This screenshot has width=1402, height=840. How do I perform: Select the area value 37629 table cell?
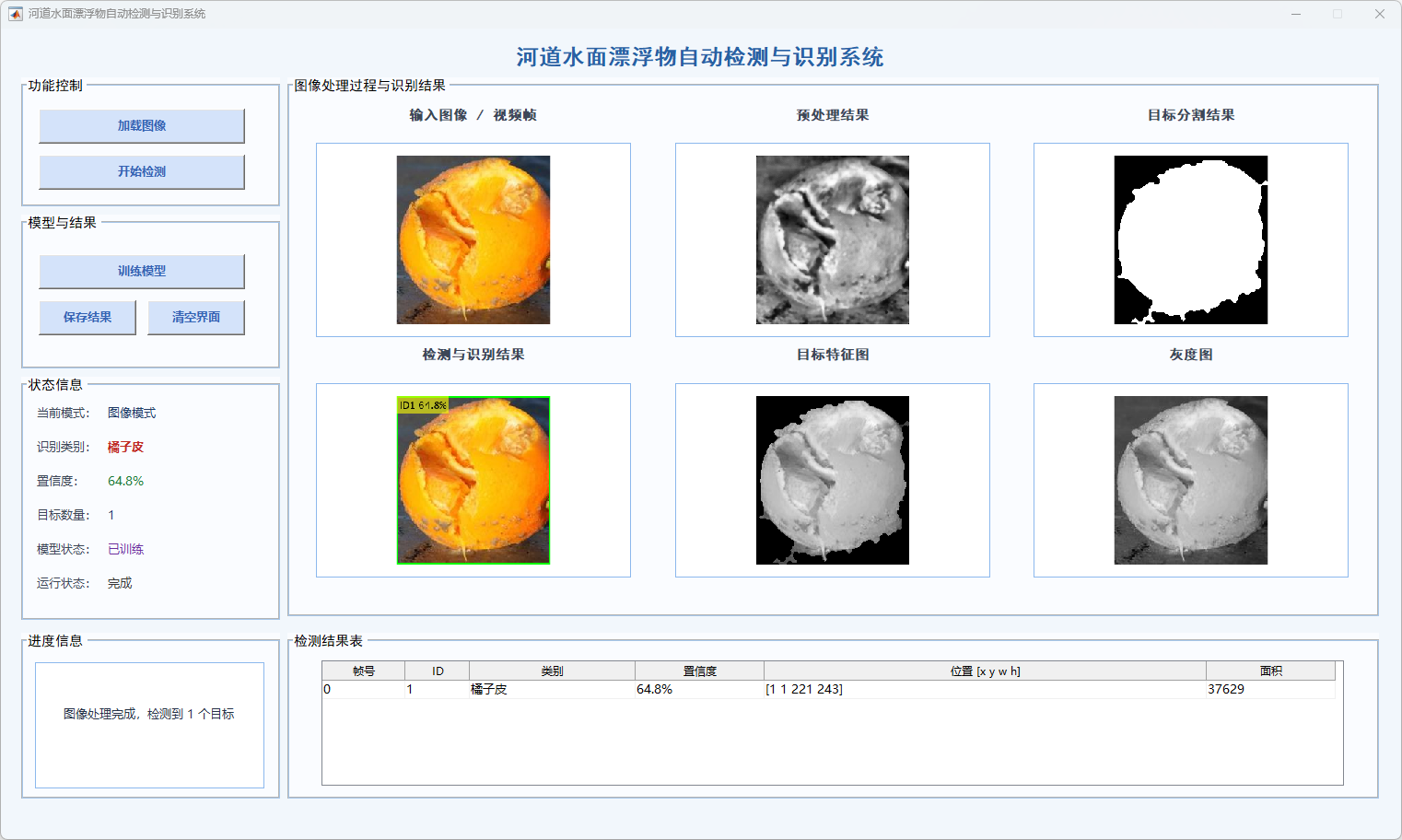click(1270, 689)
